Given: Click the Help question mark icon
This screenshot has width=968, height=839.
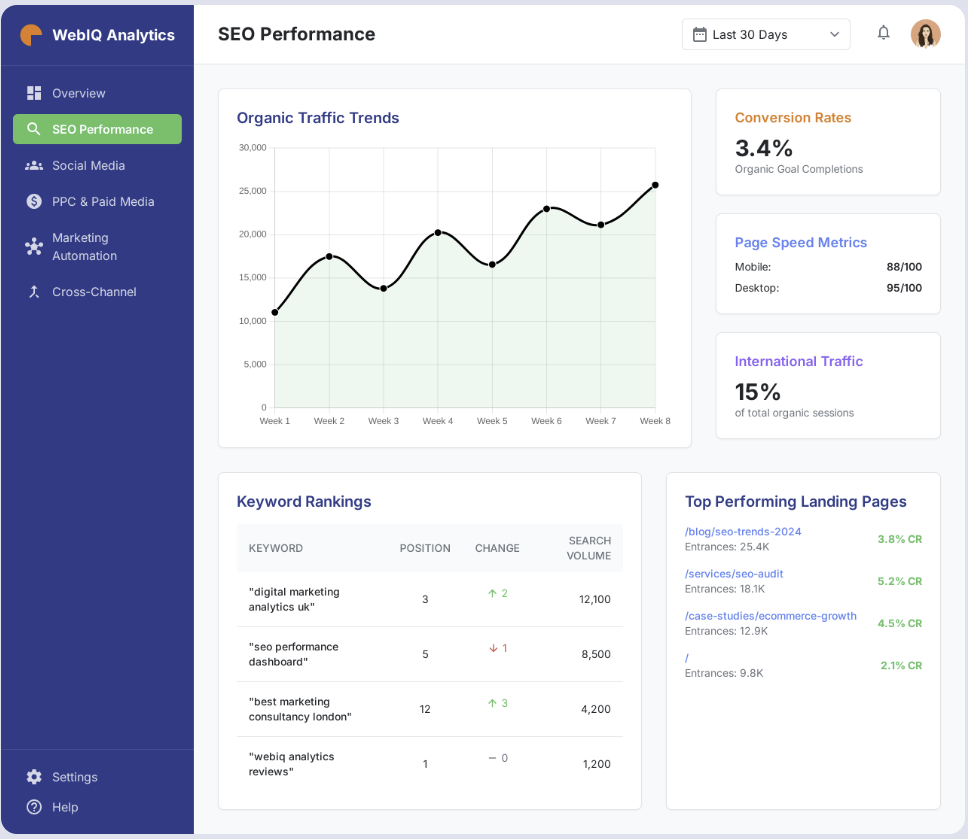Looking at the screenshot, I should pyautogui.click(x=34, y=807).
